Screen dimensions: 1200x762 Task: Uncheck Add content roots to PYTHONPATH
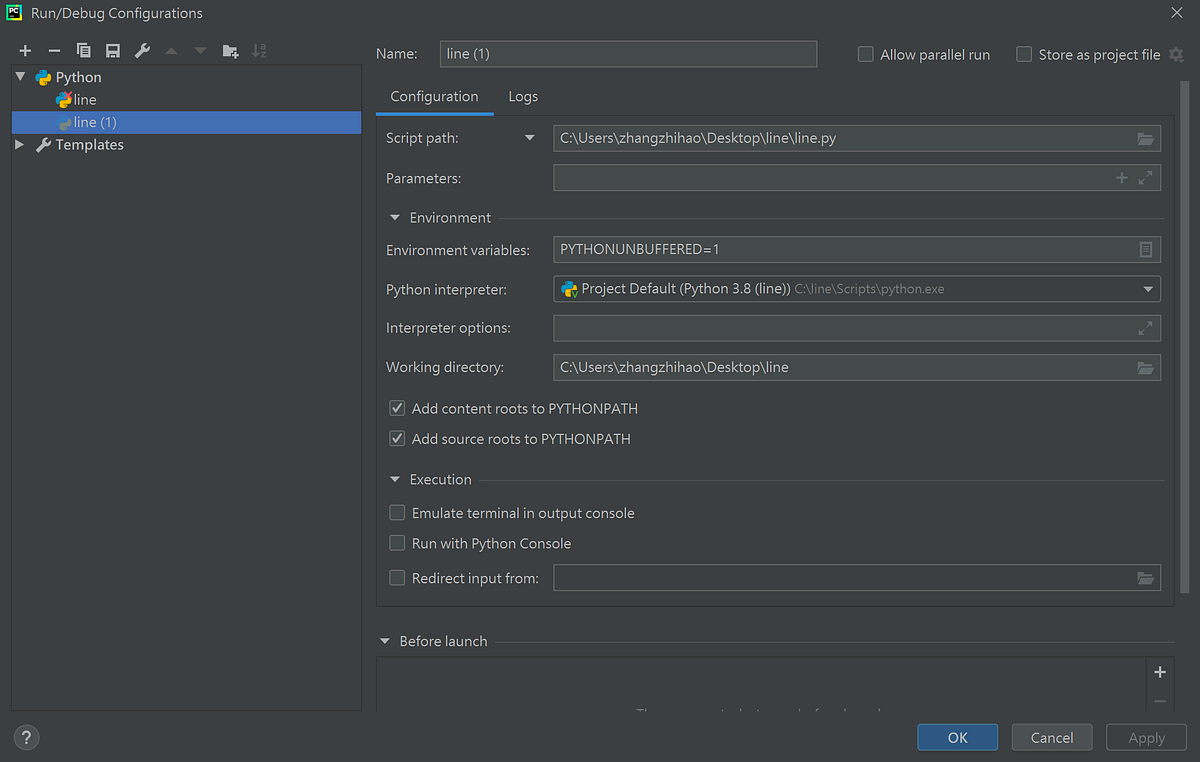pos(397,408)
